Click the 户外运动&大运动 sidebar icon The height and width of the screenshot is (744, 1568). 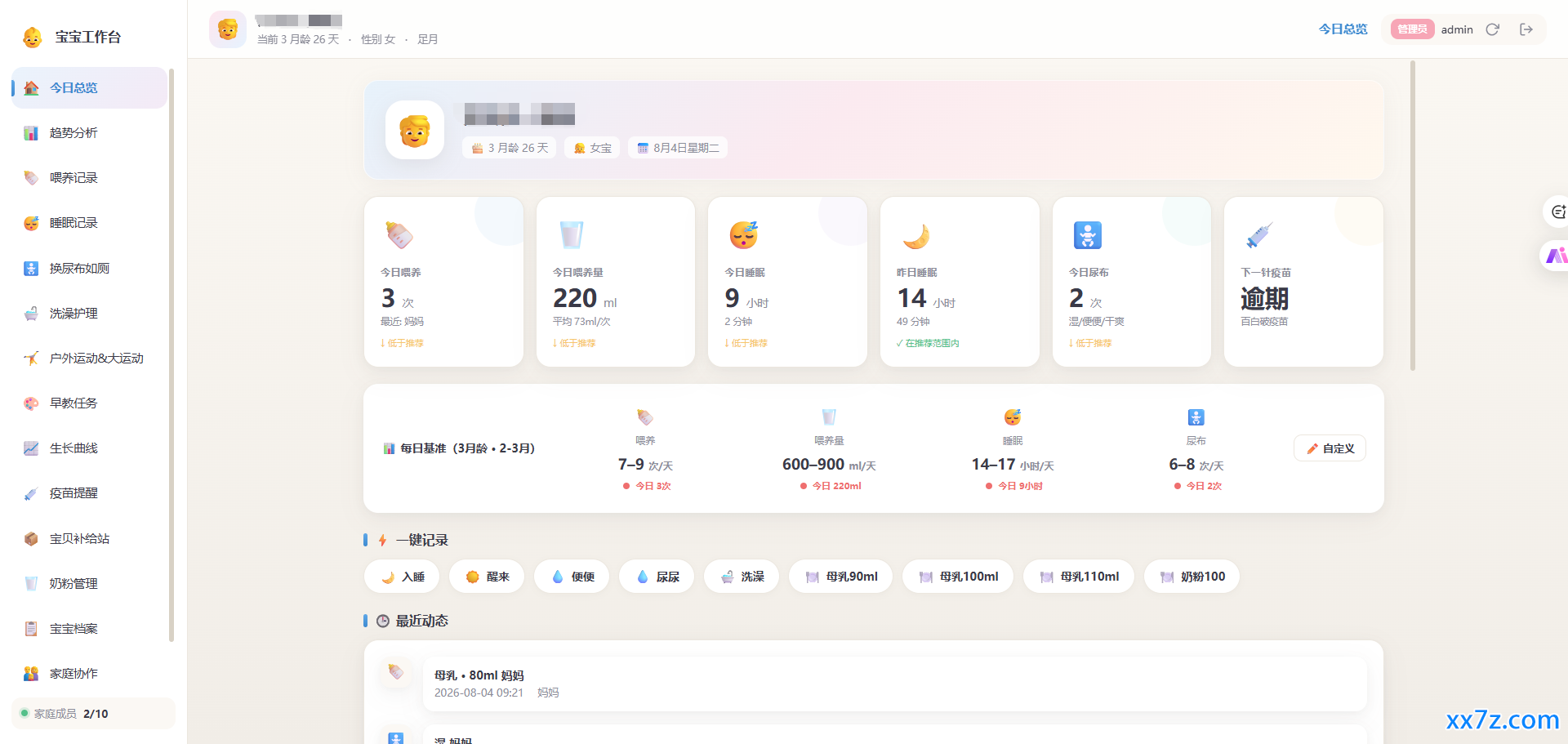click(x=31, y=358)
